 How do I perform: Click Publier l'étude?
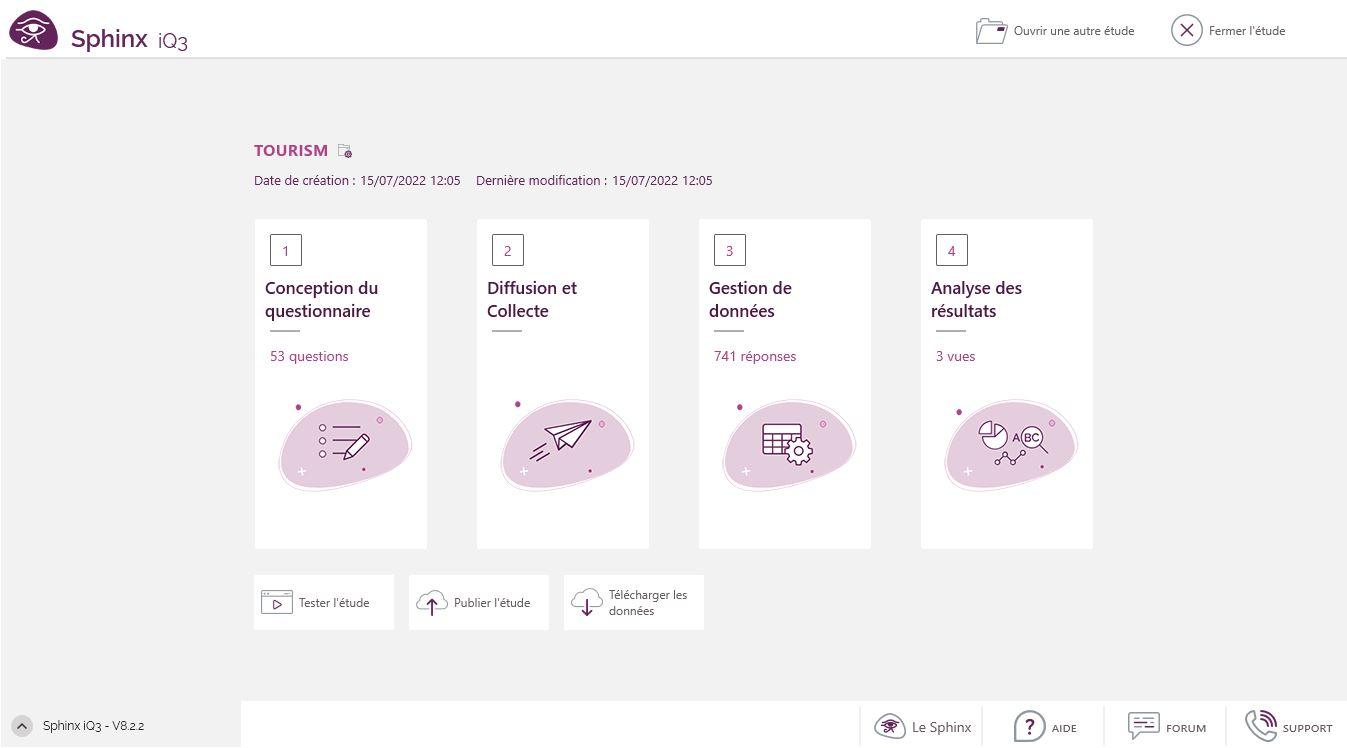click(x=478, y=602)
